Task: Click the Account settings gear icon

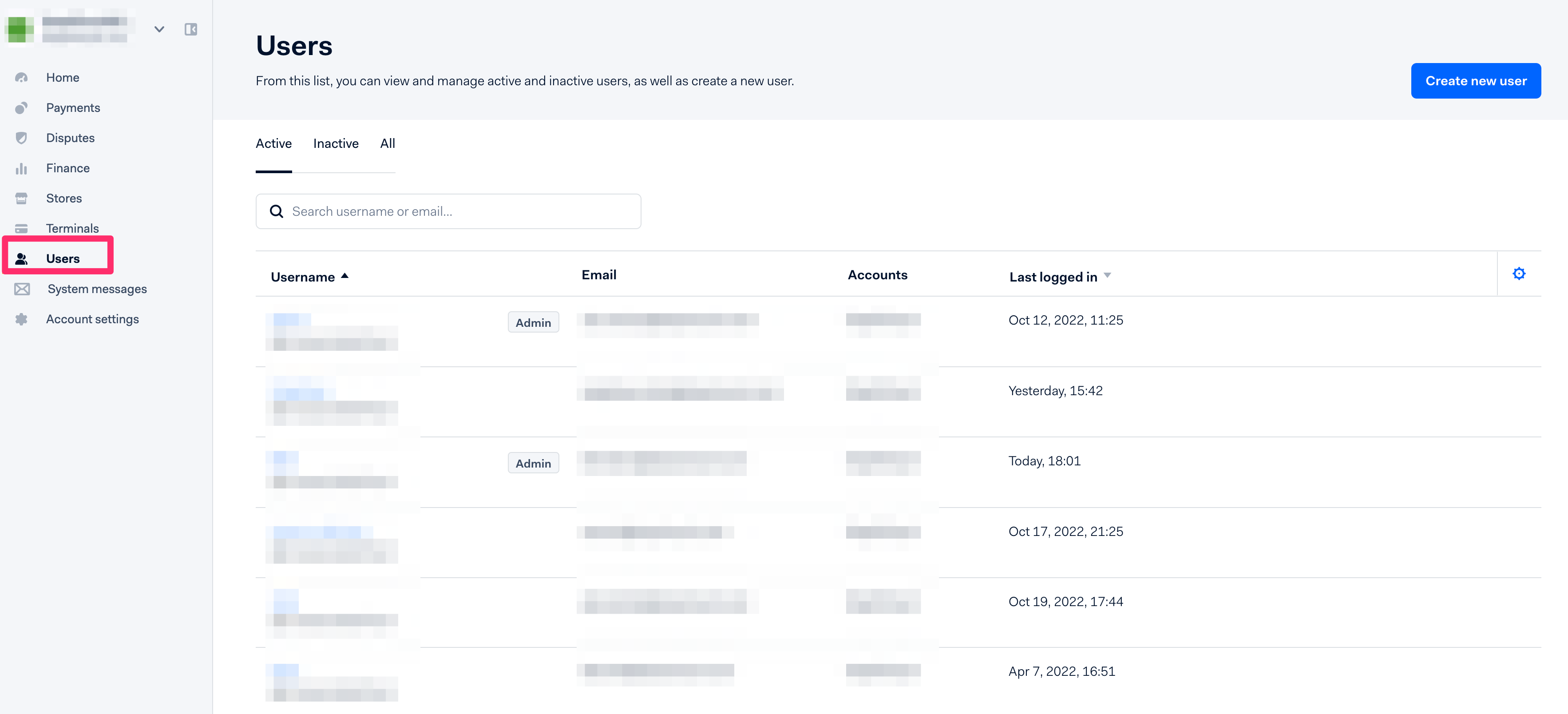Action: tap(21, 319)
